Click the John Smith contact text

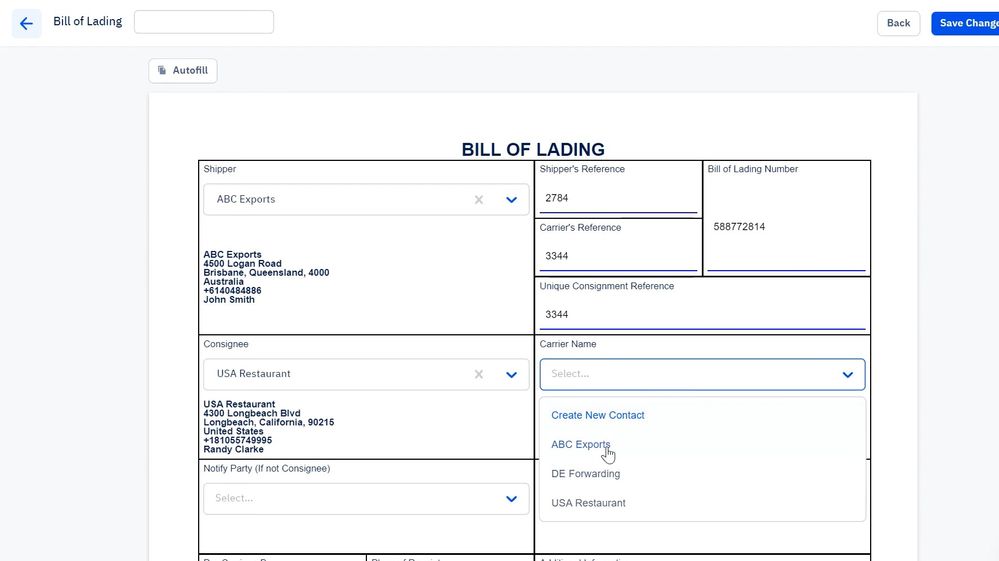(229, 300)
